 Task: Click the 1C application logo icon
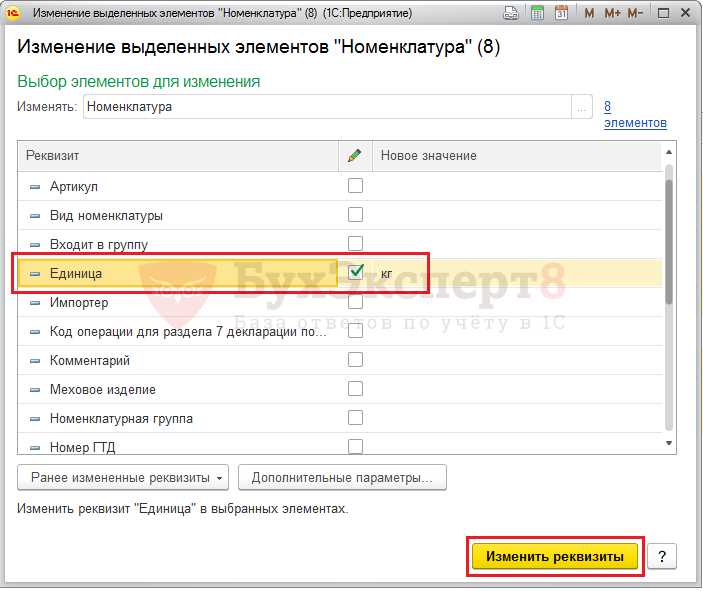tap(13, 13)
